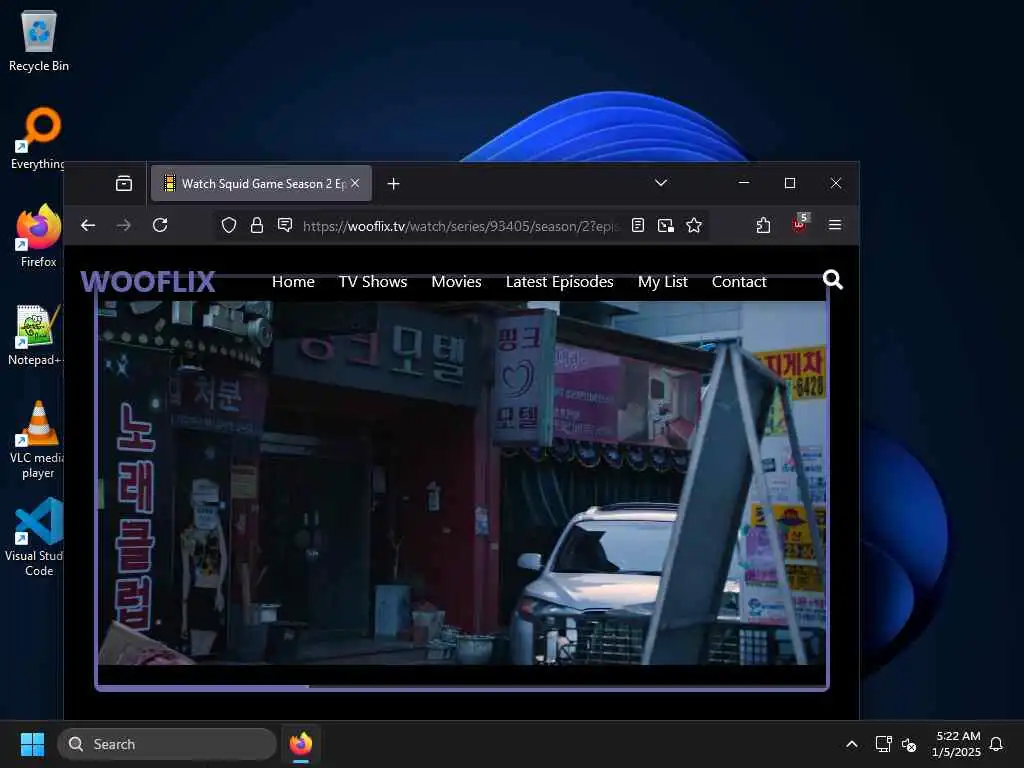Open the Windows Start menu
The width and height of the screenshot is (1024, 768).
point(33,744)
